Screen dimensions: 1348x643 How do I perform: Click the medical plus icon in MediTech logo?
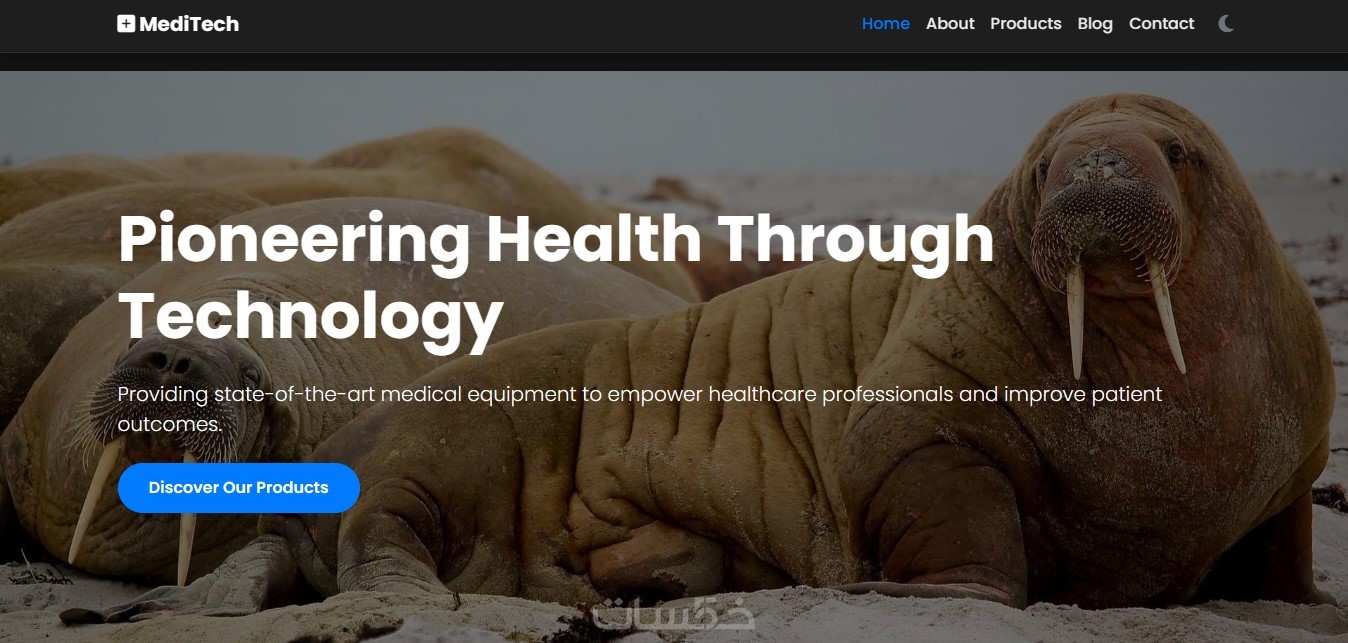pyautogui.click(x=126, y=24)
